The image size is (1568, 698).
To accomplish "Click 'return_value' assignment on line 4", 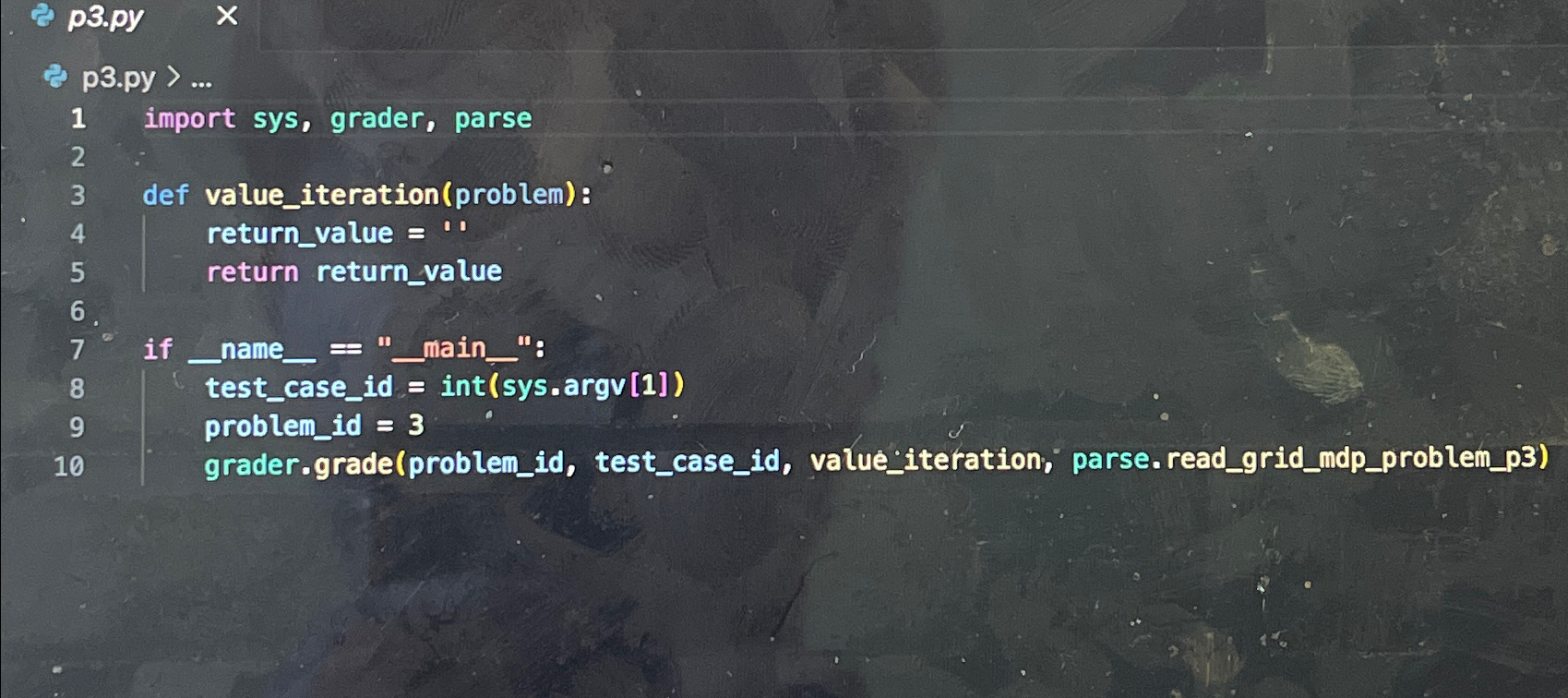I will pos(300,234).
